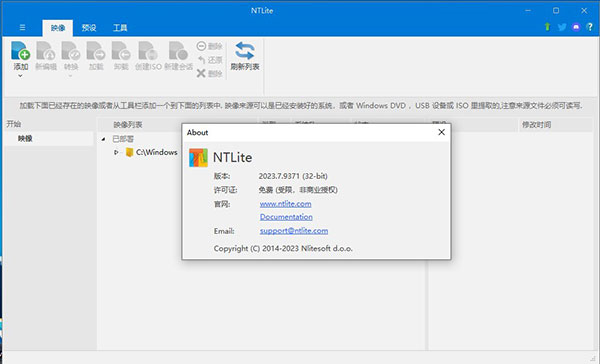Click the 还原 (Restore) arrow item

[x=210, y=60]
